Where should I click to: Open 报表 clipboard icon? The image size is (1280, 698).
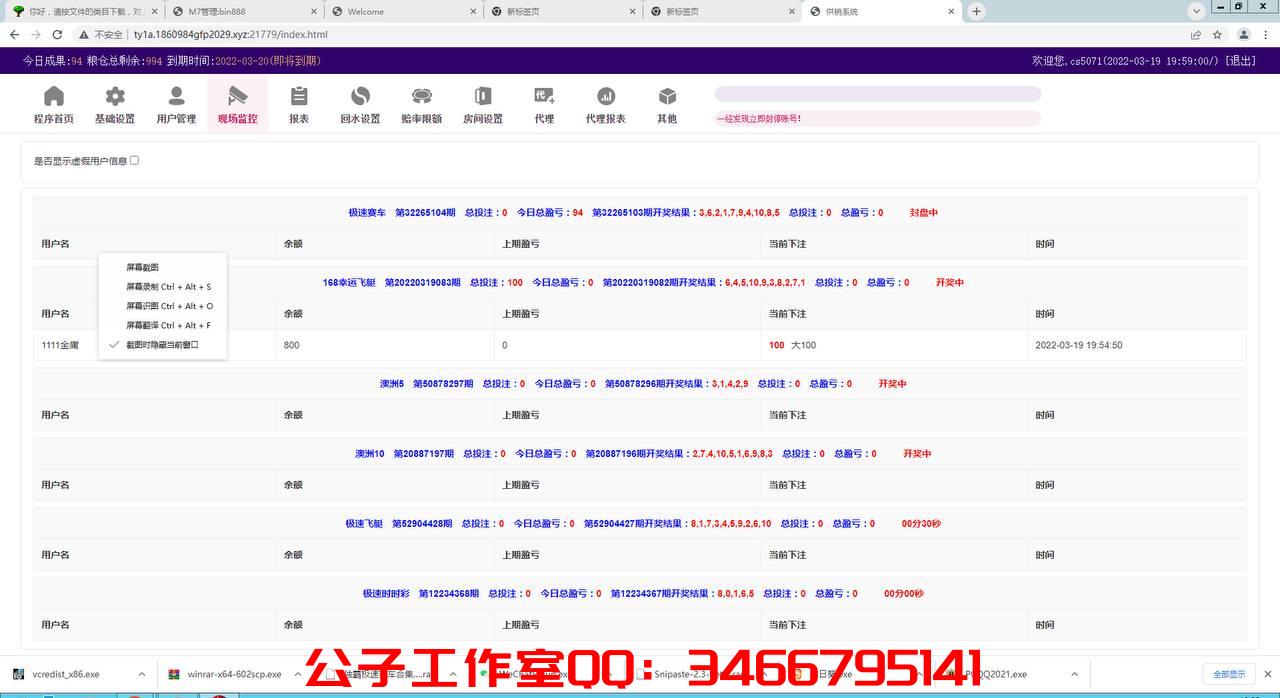[x=299, y=96]
